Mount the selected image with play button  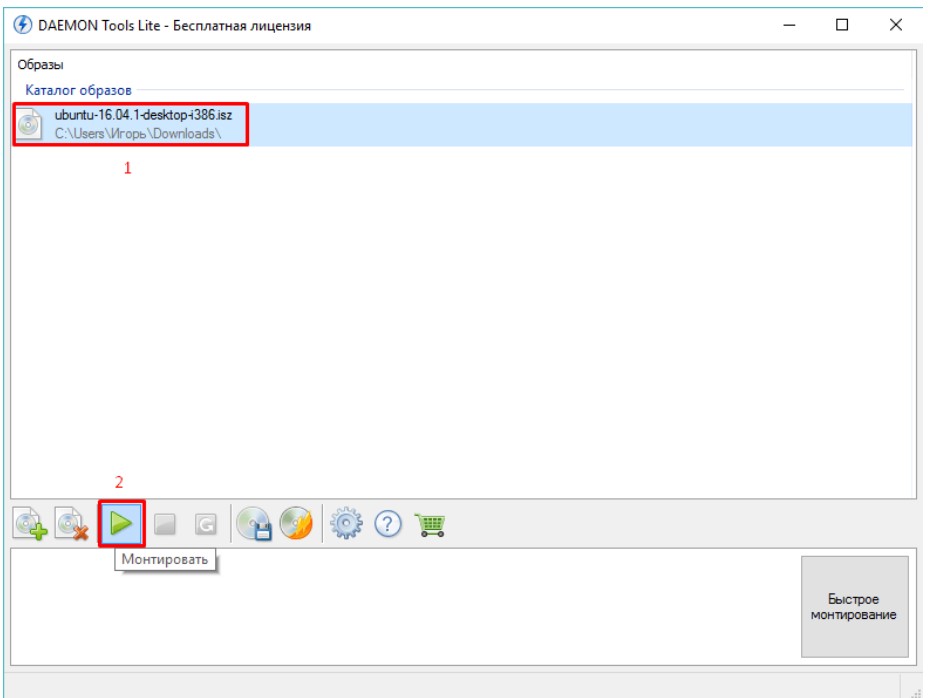coord(121,523)
